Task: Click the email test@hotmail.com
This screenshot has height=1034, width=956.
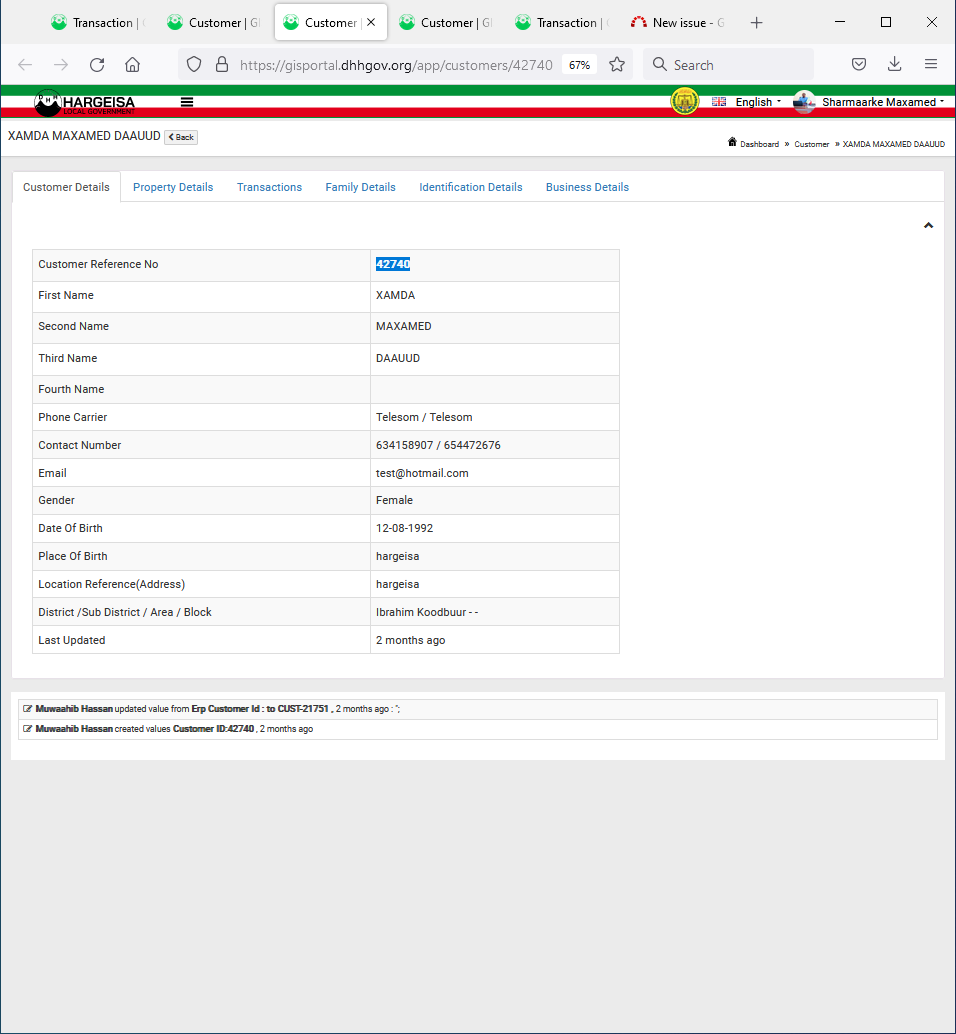Action: tap(422, 473)
